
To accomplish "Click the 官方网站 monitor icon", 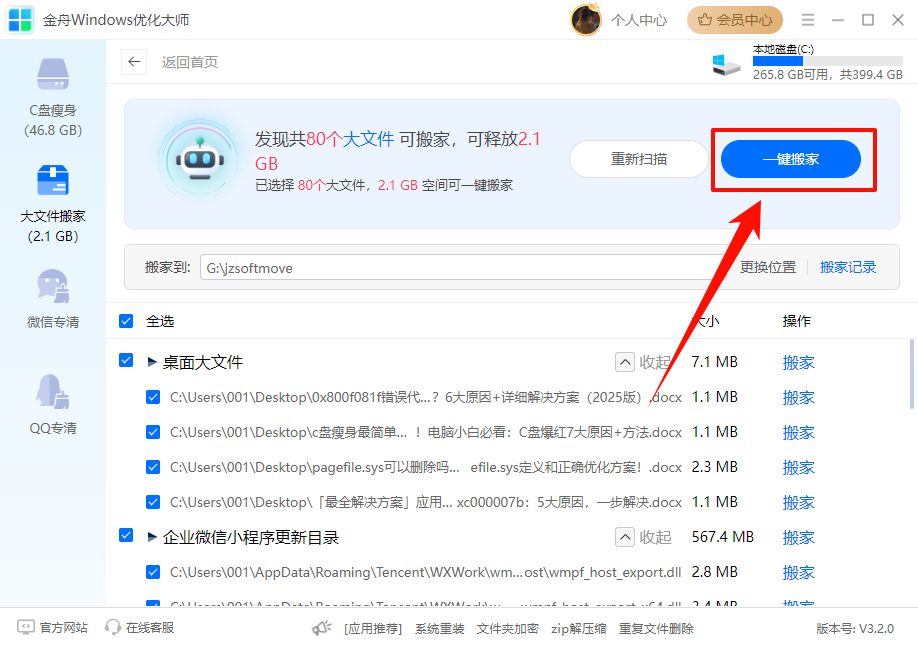I will click(26, 627).
